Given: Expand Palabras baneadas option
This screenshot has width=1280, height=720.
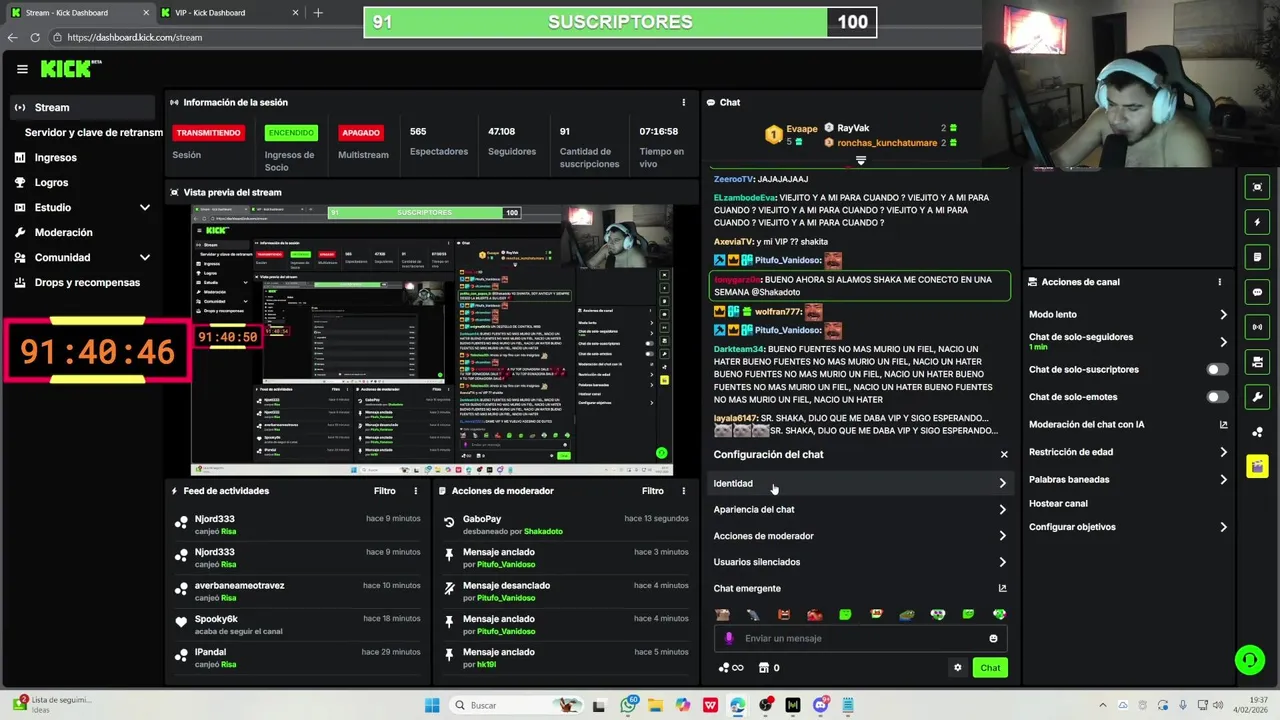Looking at the screenshot, I should point(1128,479).
